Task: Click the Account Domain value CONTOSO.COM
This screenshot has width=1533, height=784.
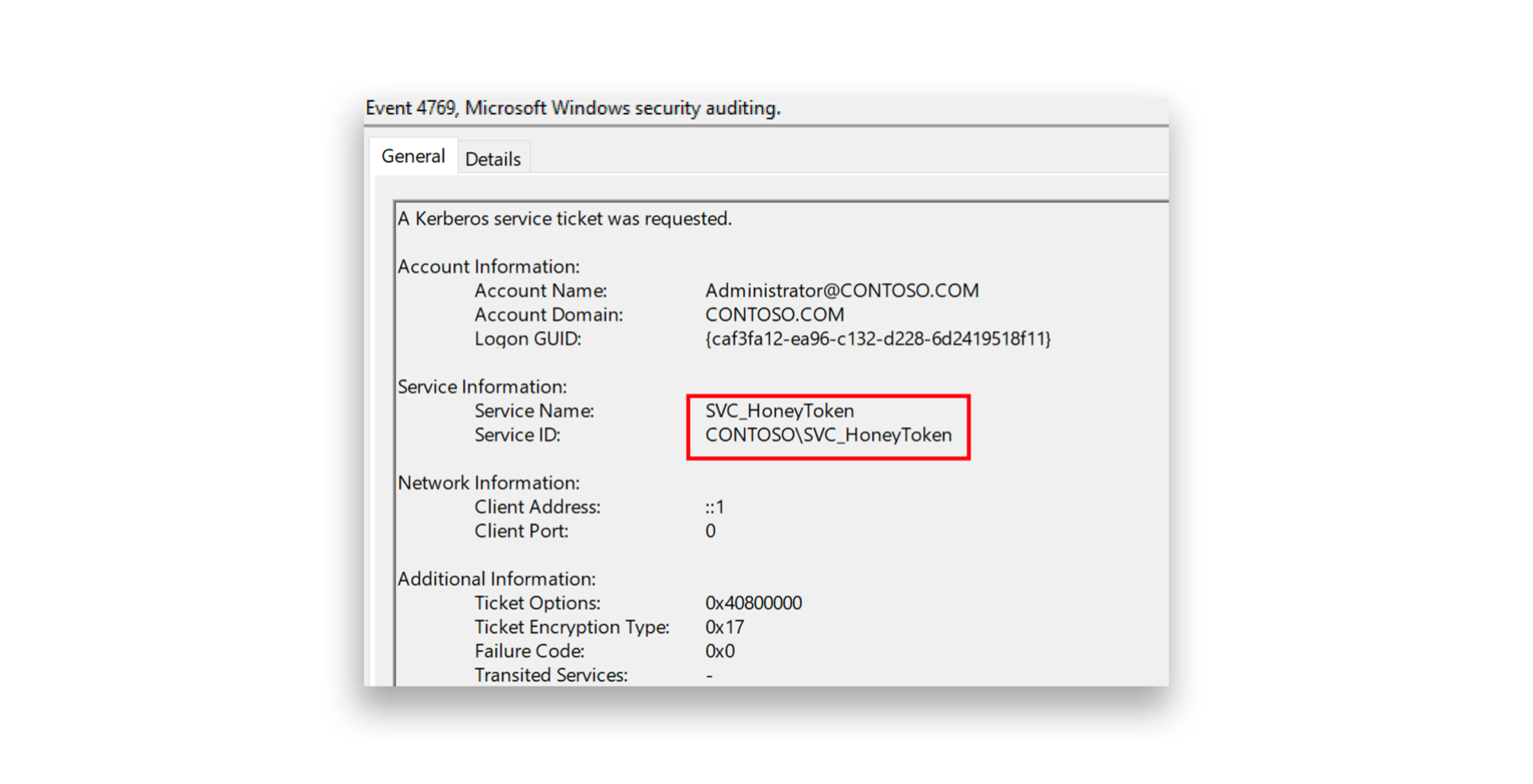Action: [x=774, y=315]
